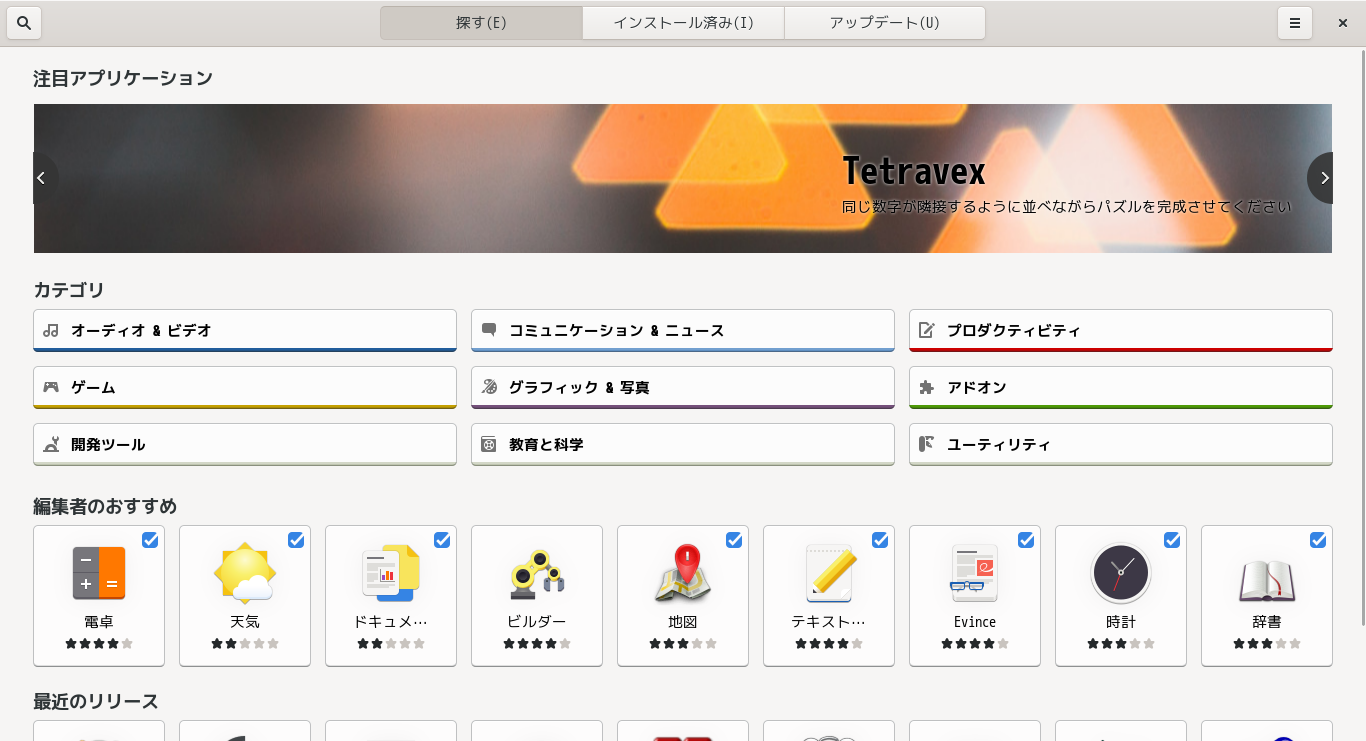
Task: Click the Maps 地図 pin icon
Action: (x=683, y=573)
